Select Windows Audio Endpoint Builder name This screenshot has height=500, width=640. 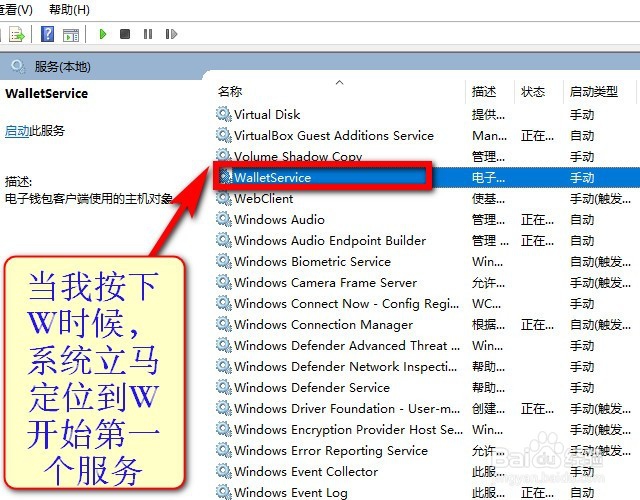point(330,241)
